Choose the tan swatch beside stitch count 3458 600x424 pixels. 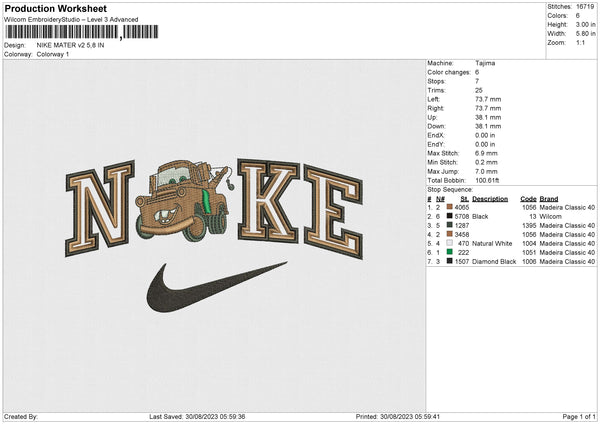(x=450, y=234)
